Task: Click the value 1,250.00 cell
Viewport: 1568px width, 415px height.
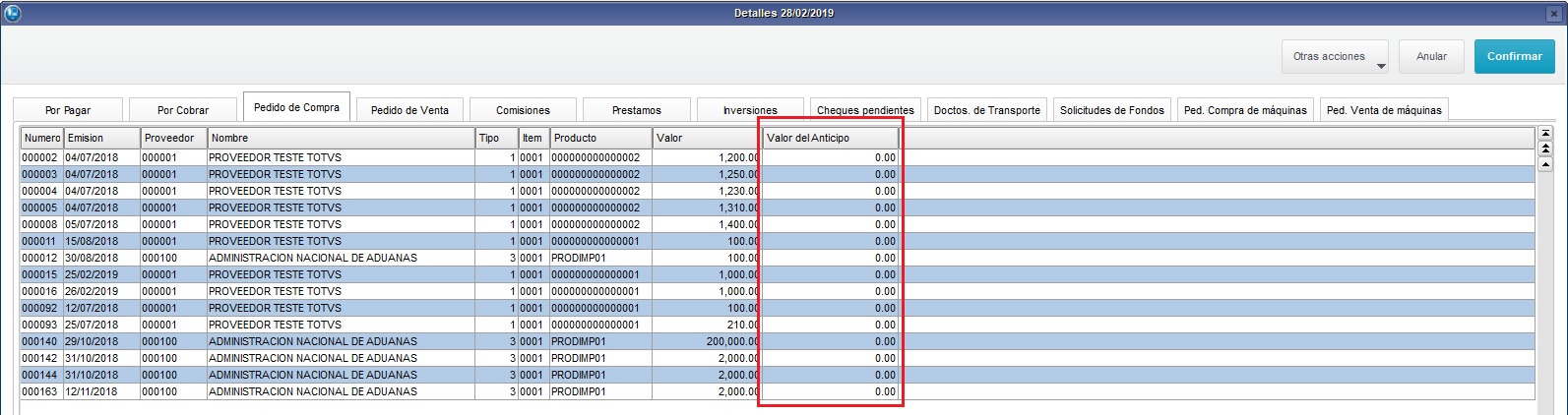Action: [x=706, y=174]
